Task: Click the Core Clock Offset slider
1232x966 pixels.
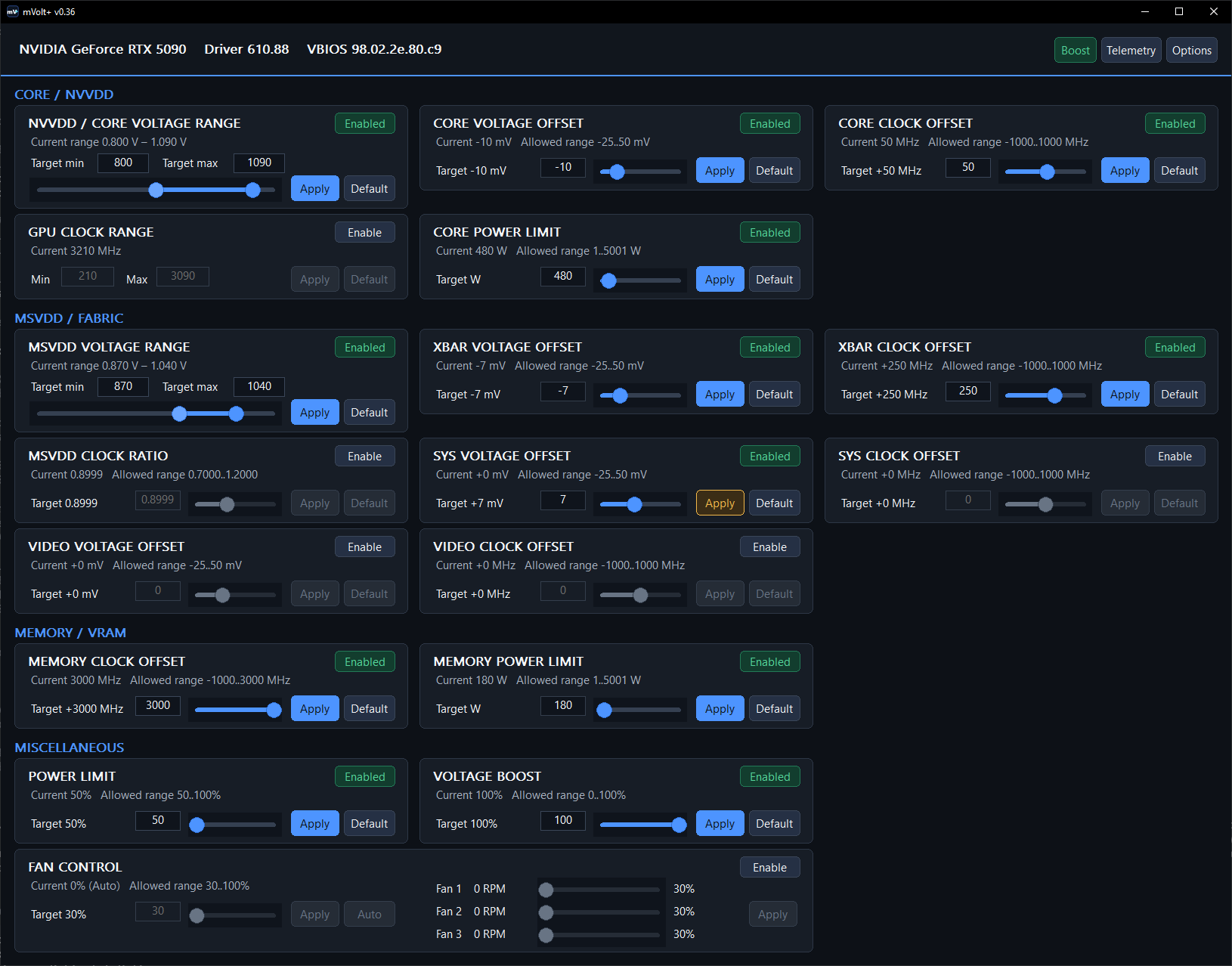Action: (1045, 172)
